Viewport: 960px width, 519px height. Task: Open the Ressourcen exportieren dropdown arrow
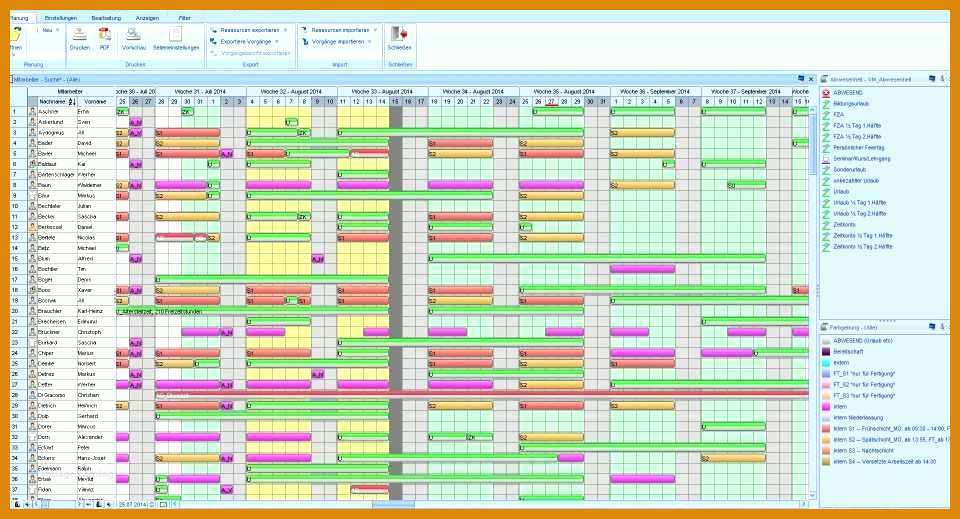point(285,30)
